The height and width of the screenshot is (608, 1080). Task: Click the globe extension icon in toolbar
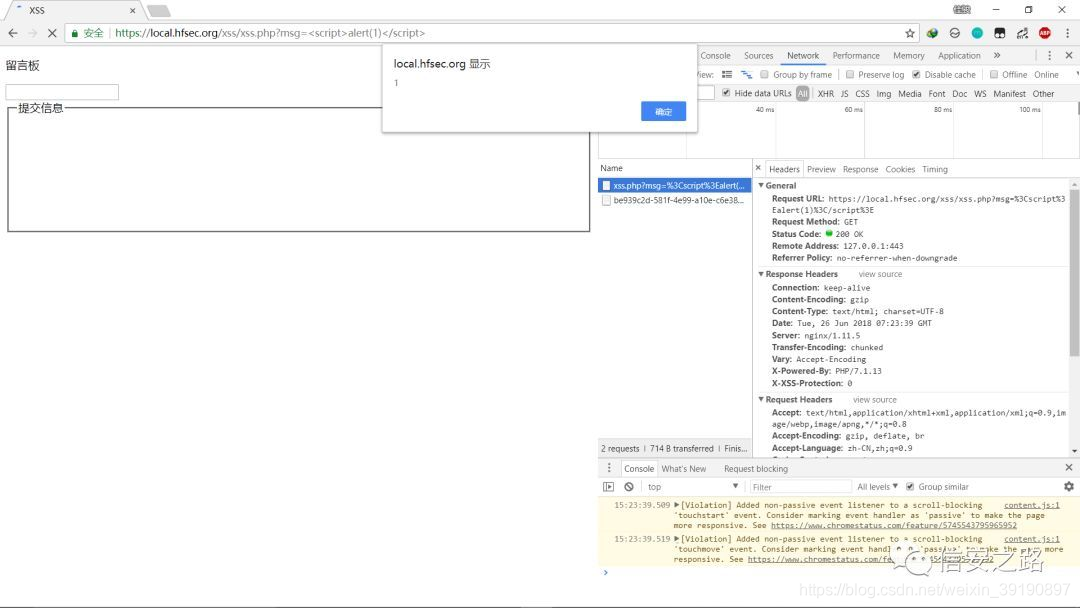932,33
